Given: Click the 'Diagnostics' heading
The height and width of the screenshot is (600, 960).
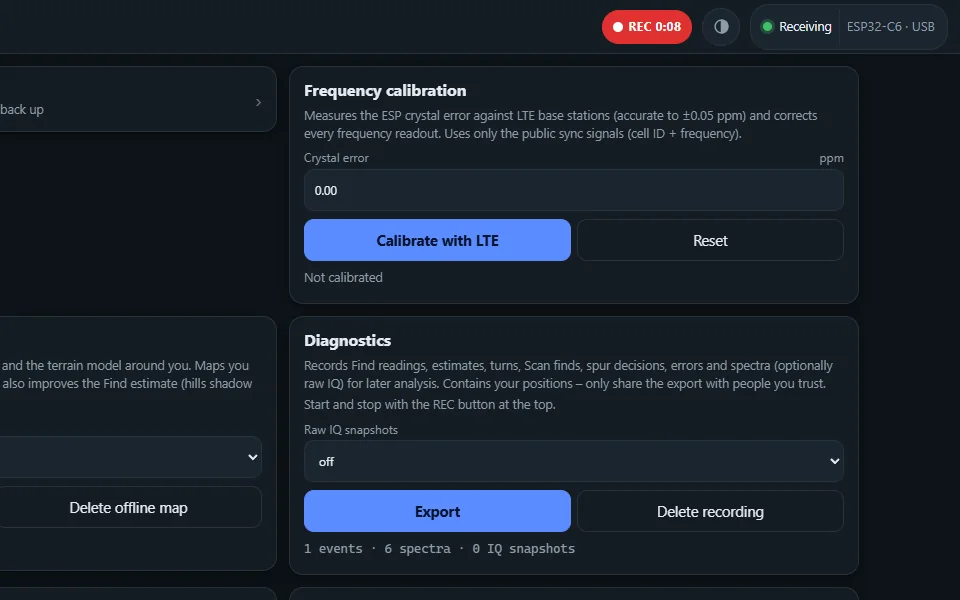Looking at the screenshot, I should [348, 340].
